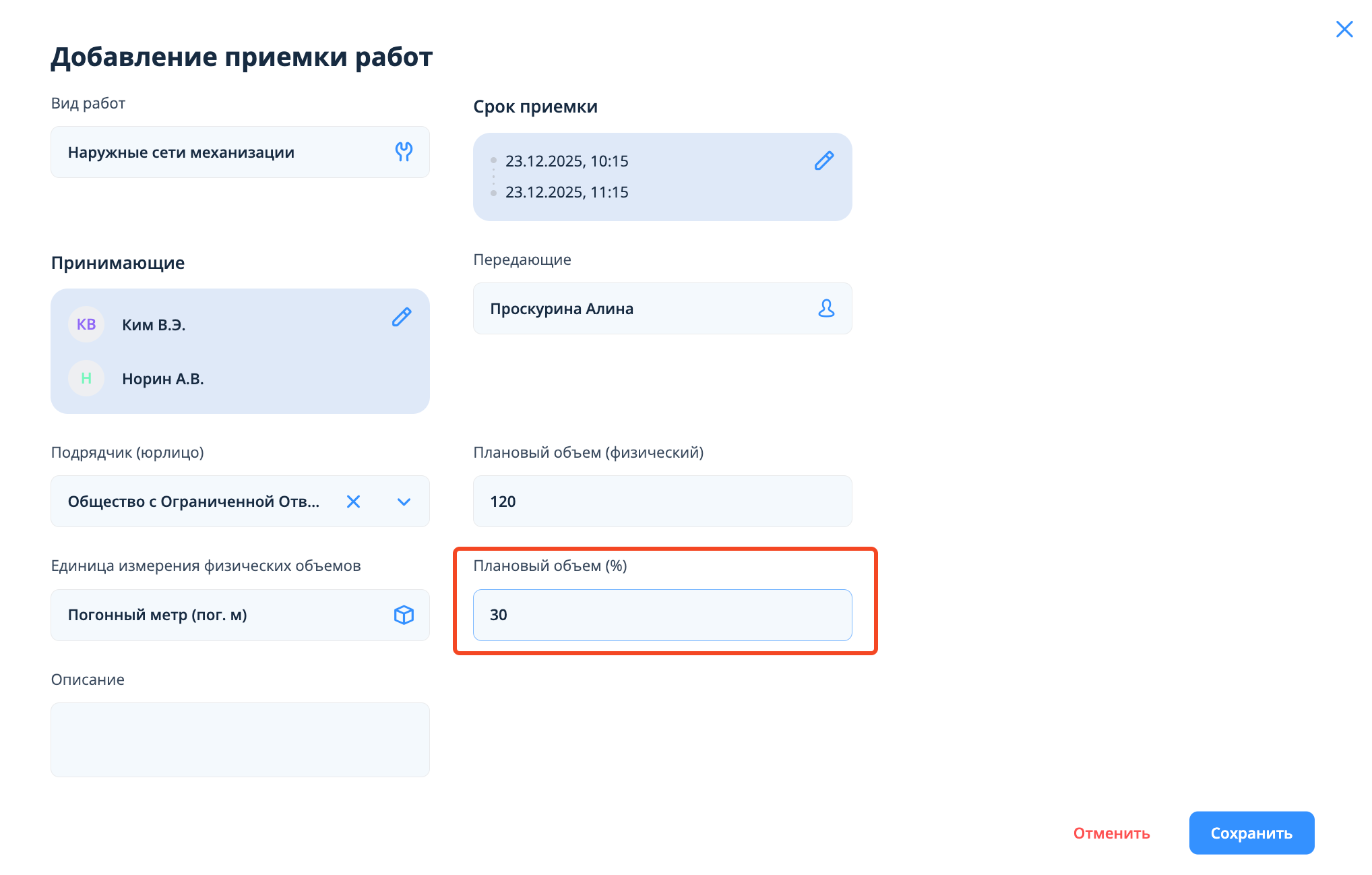Click the Н avatar for Норин А.В.
This screenshot has width=1372, height=875.
pyautogui.click(x=86, y=378)
